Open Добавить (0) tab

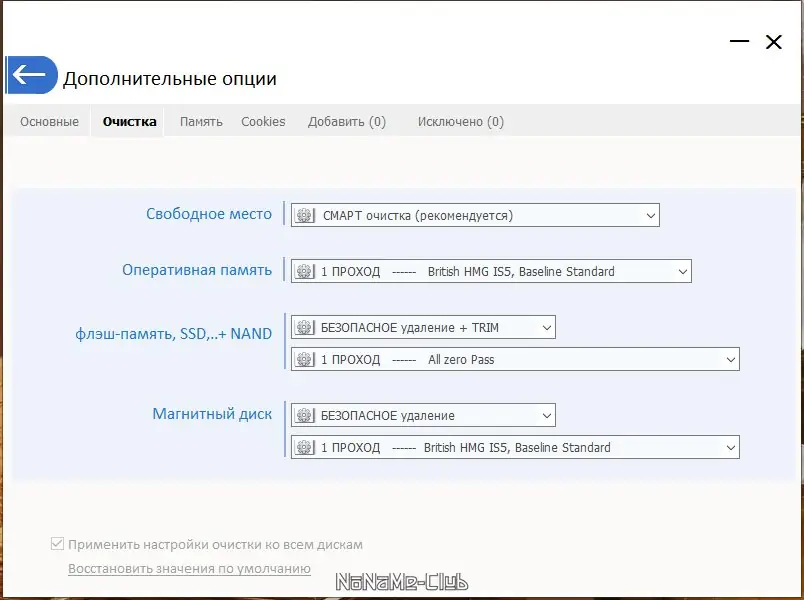tap(347, 122)
